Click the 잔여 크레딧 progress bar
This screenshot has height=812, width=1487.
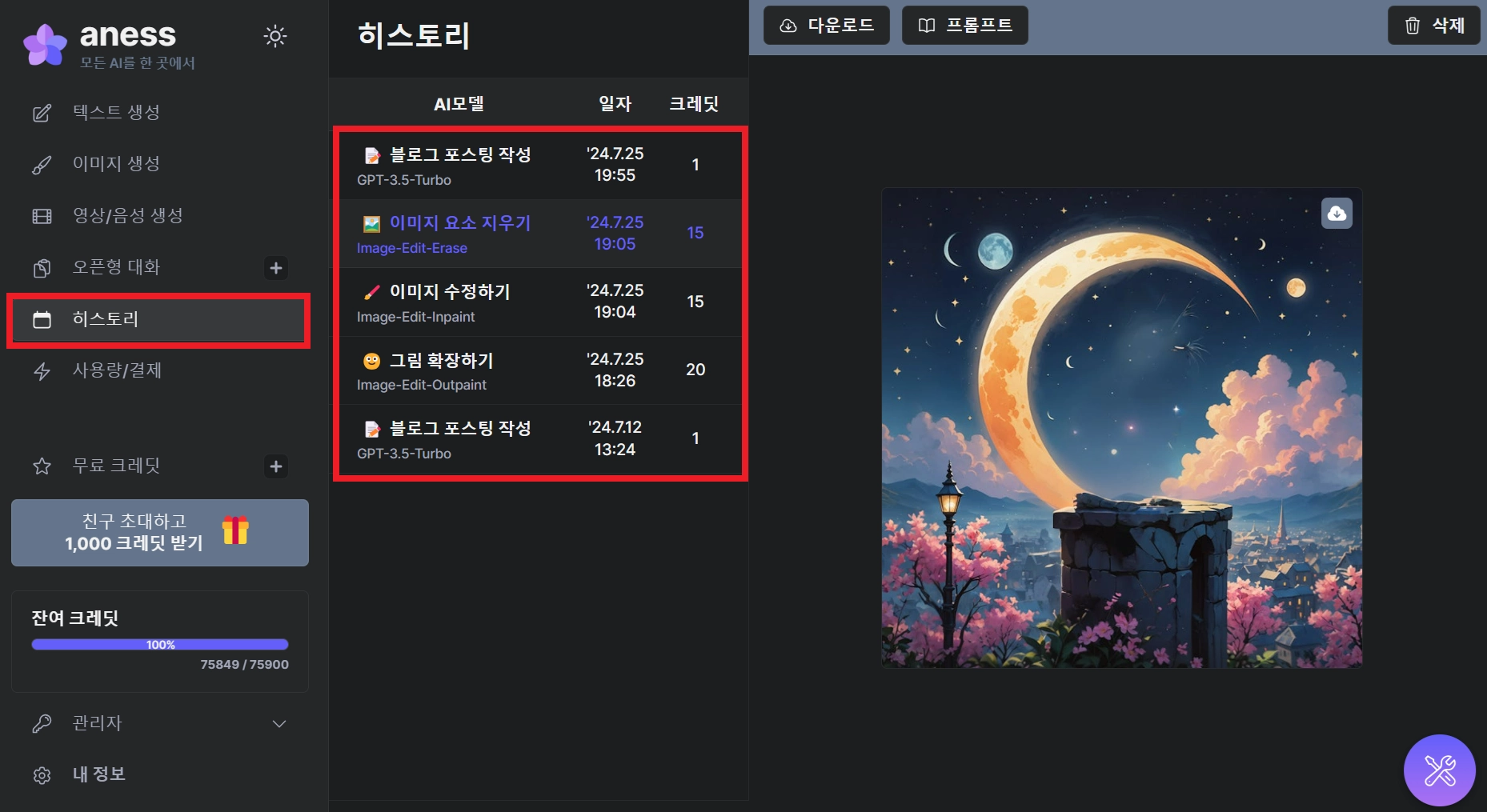(160, 645)
